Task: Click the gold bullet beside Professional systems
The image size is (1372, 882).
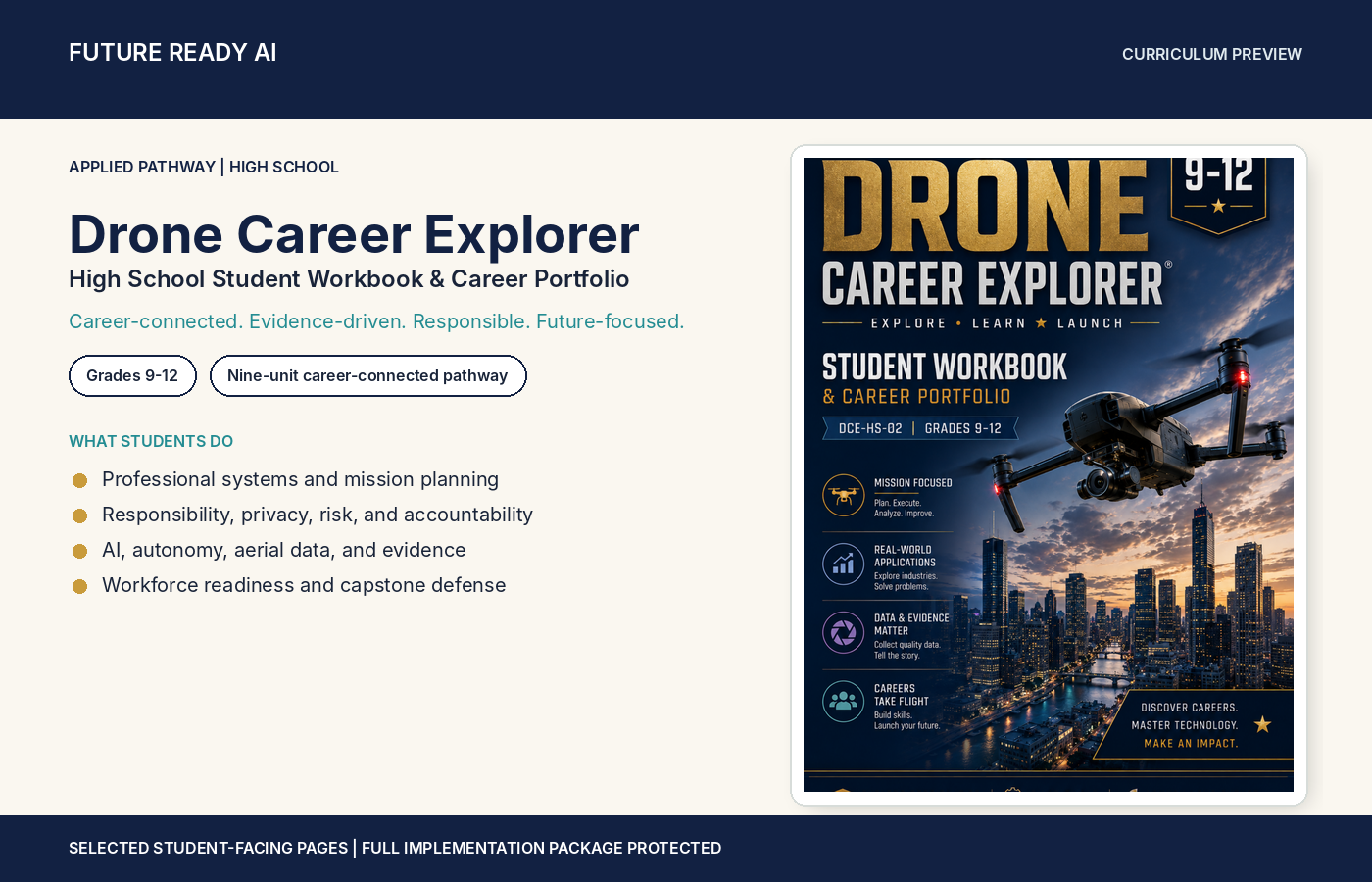Action: (x=80, y=480)
